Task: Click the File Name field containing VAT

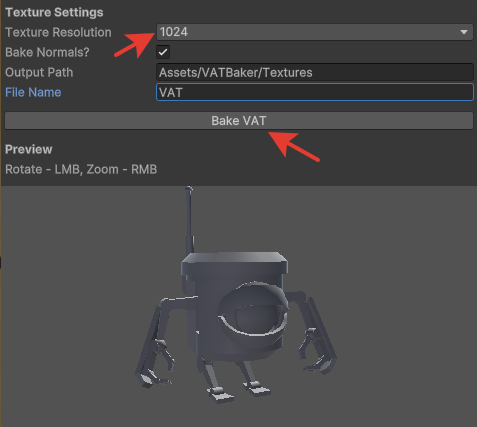Action: (x=315, y=92)
